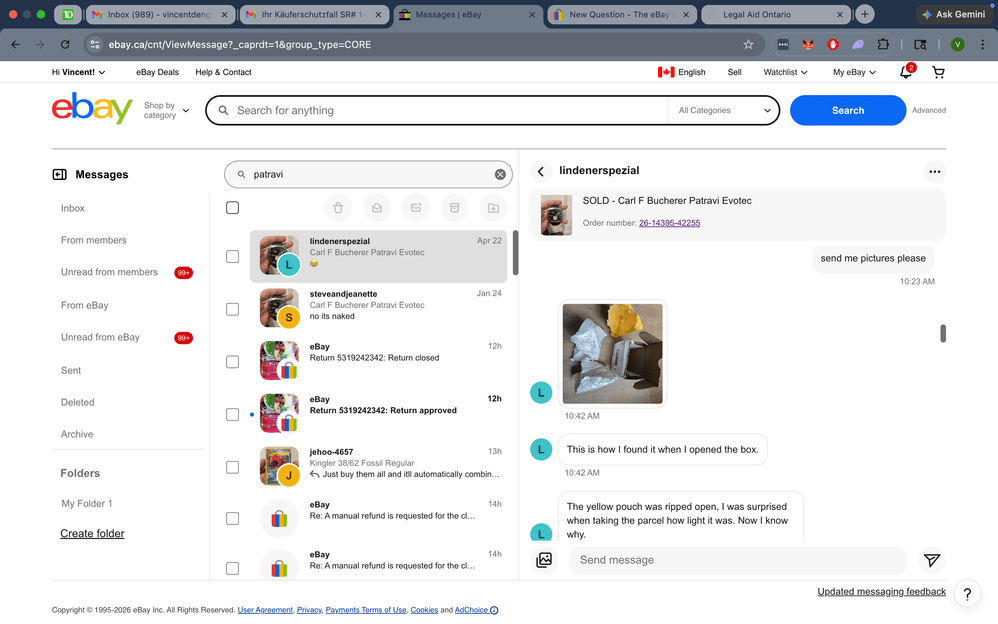Screen dimensions: 998x624
Task: Click the browser back arrow
Action: [x=15, y=45]
